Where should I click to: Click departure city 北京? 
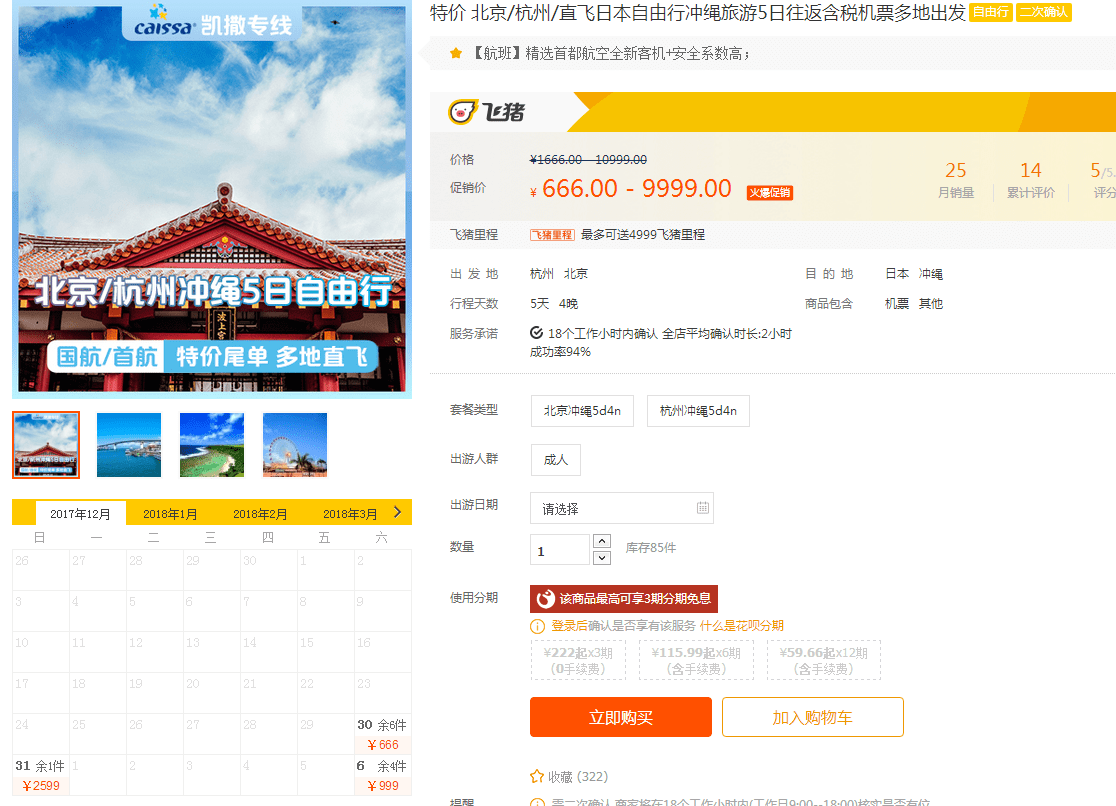tap(576, 273)
